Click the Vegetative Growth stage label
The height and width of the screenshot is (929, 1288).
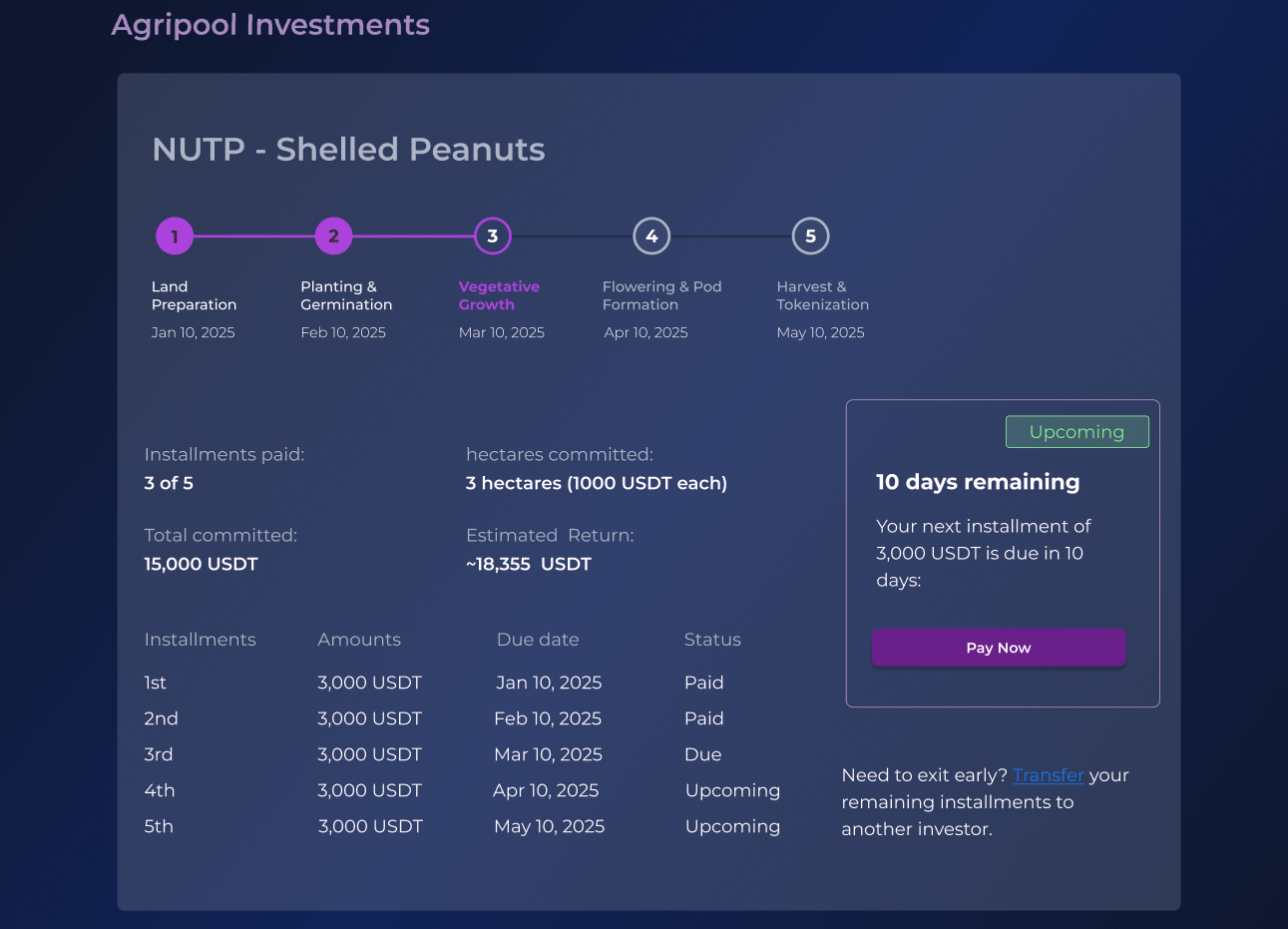[499, 295]
